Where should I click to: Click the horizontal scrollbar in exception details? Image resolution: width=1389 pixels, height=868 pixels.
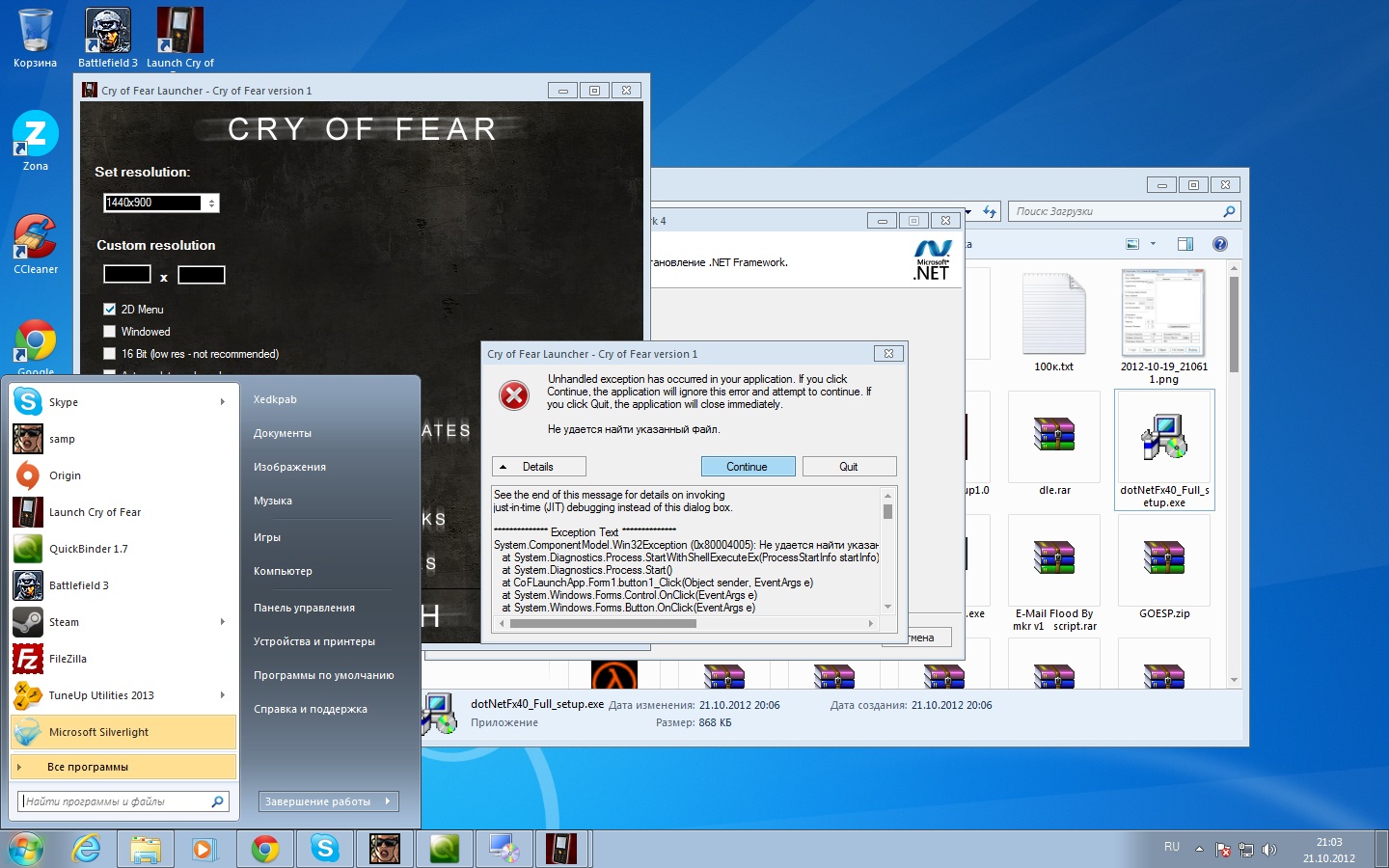pyautogui.click(x=685, y=624)
